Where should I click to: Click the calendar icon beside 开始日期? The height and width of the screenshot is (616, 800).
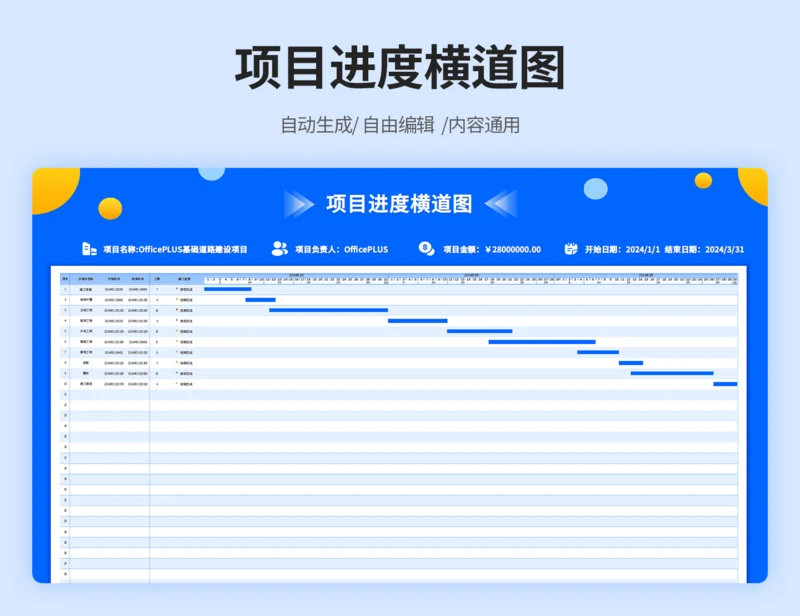pyautogui.click(x=571, y=249)
